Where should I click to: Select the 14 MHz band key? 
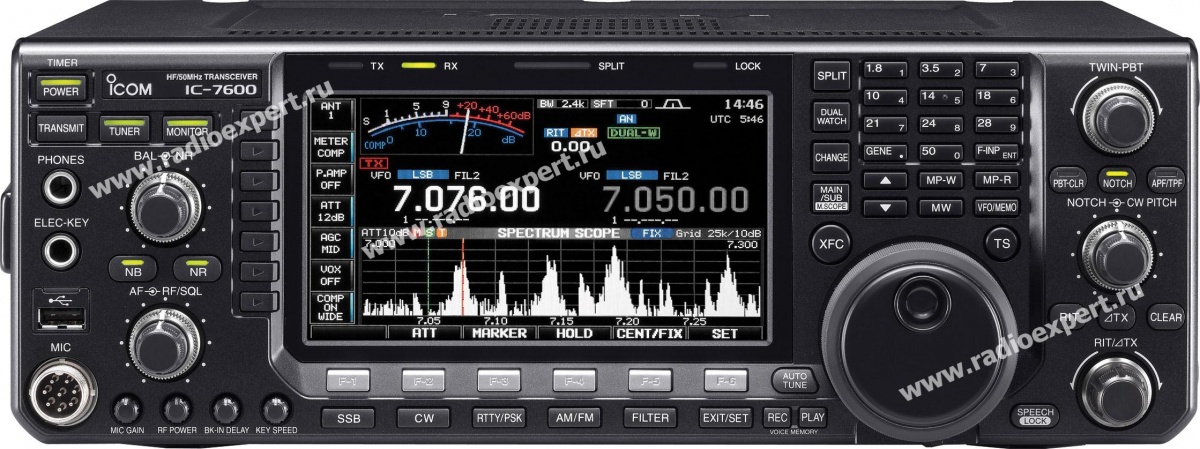click(x=941, y=97)
